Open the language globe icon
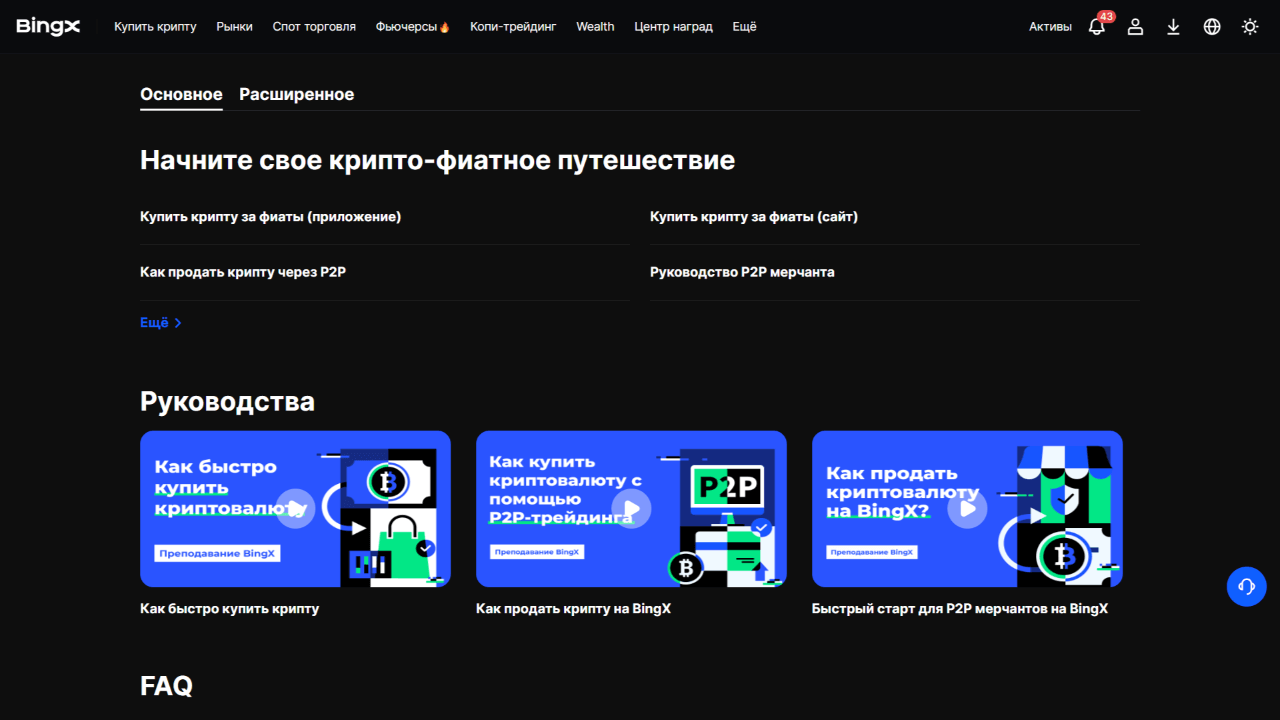The width and height of the screenshot is (1280, 720). (x=1212, y=27)
